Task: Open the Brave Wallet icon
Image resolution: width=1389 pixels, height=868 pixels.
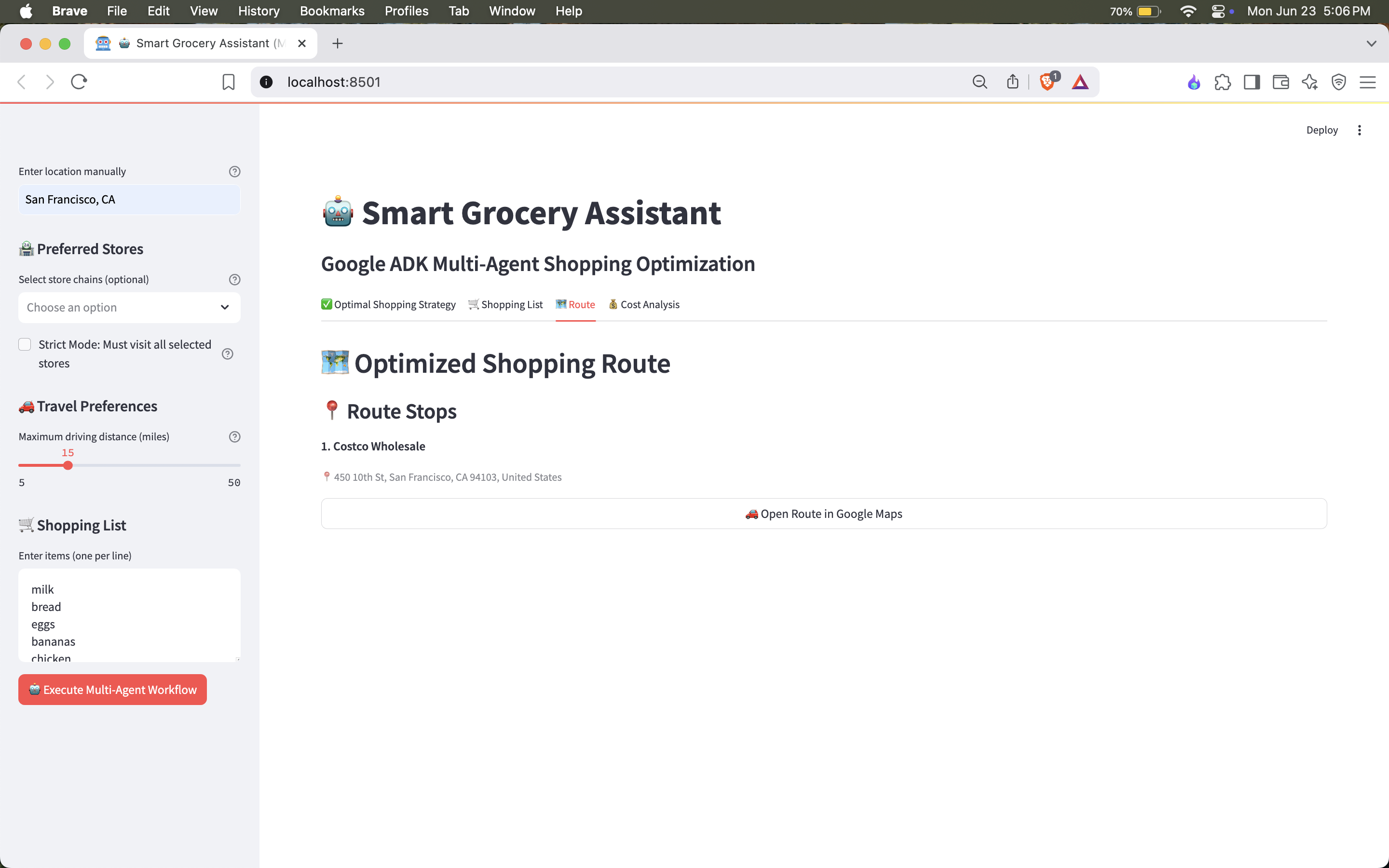Action: pyautogui.click(x=1280, y=82)
